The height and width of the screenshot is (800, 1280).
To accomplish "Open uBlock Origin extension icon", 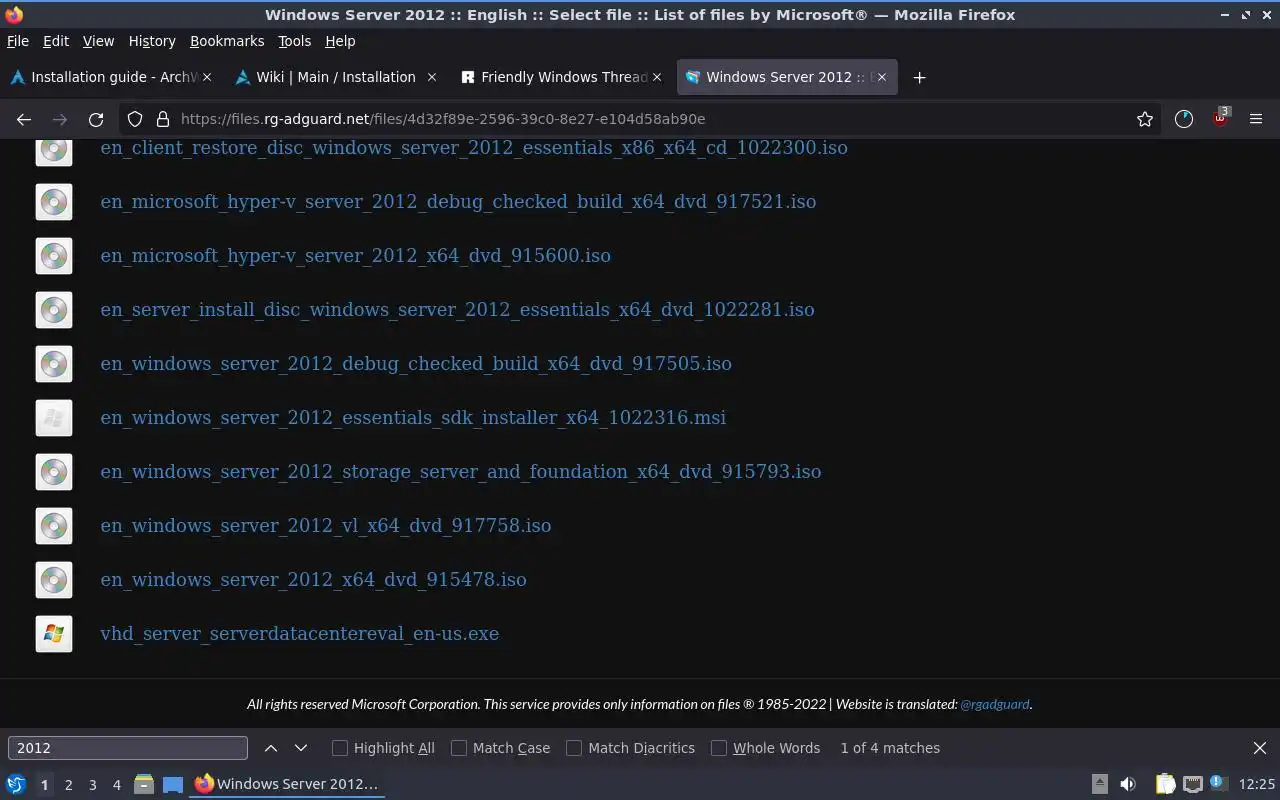I will click(1220, 119).
